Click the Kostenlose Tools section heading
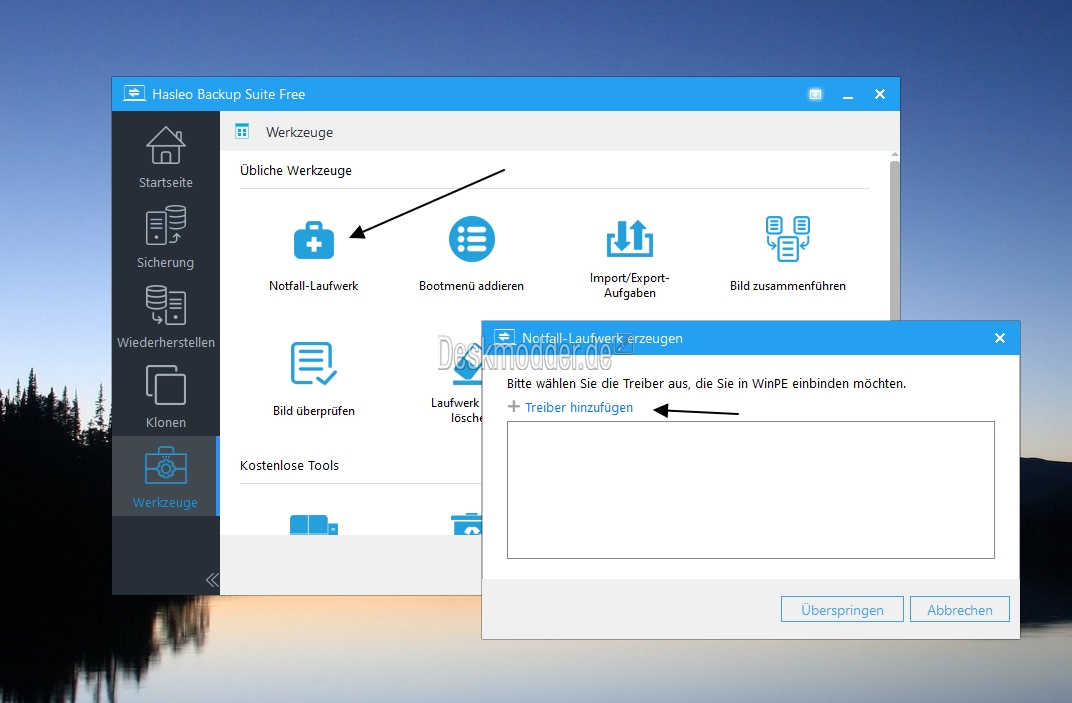The width and height of the screenshot is (1072, 703). point(289,465)
